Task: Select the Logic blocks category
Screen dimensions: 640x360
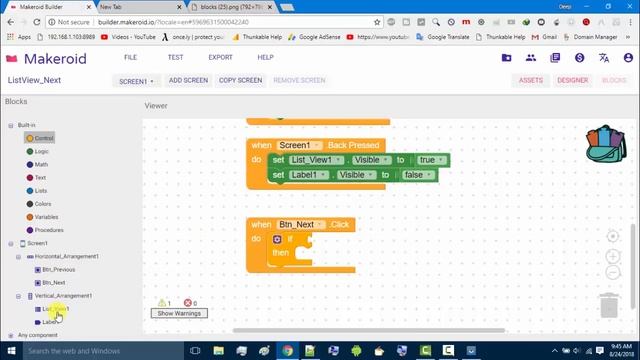Action: [x=38, y=151]
